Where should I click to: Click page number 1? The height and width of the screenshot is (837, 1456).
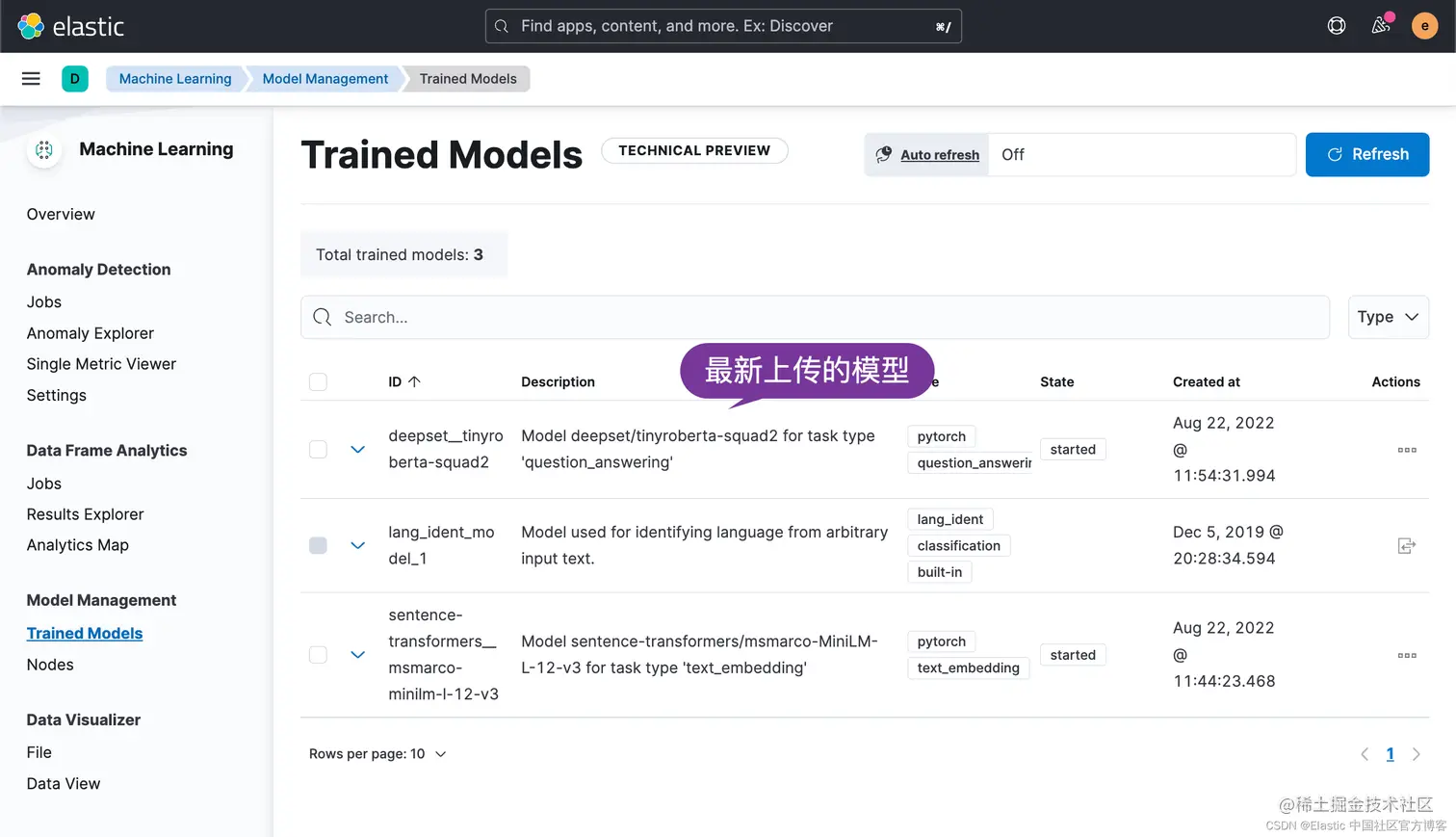coord(1390,754)
